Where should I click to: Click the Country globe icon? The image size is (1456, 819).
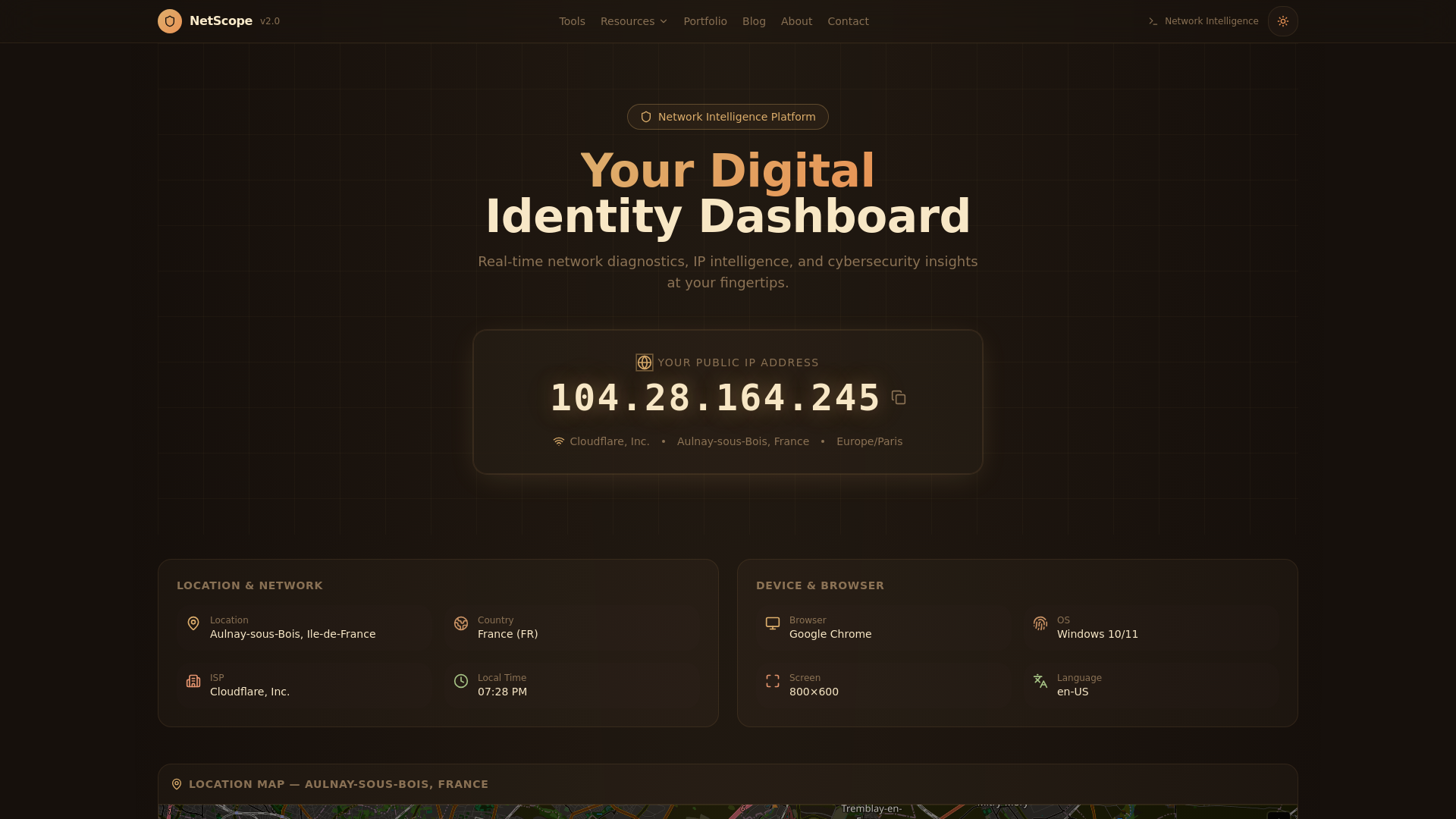[461, 623]
